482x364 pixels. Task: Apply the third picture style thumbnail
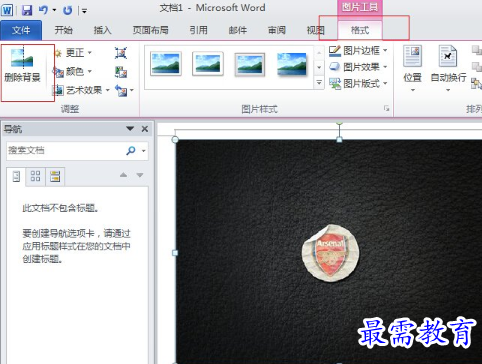coord(250,64)
